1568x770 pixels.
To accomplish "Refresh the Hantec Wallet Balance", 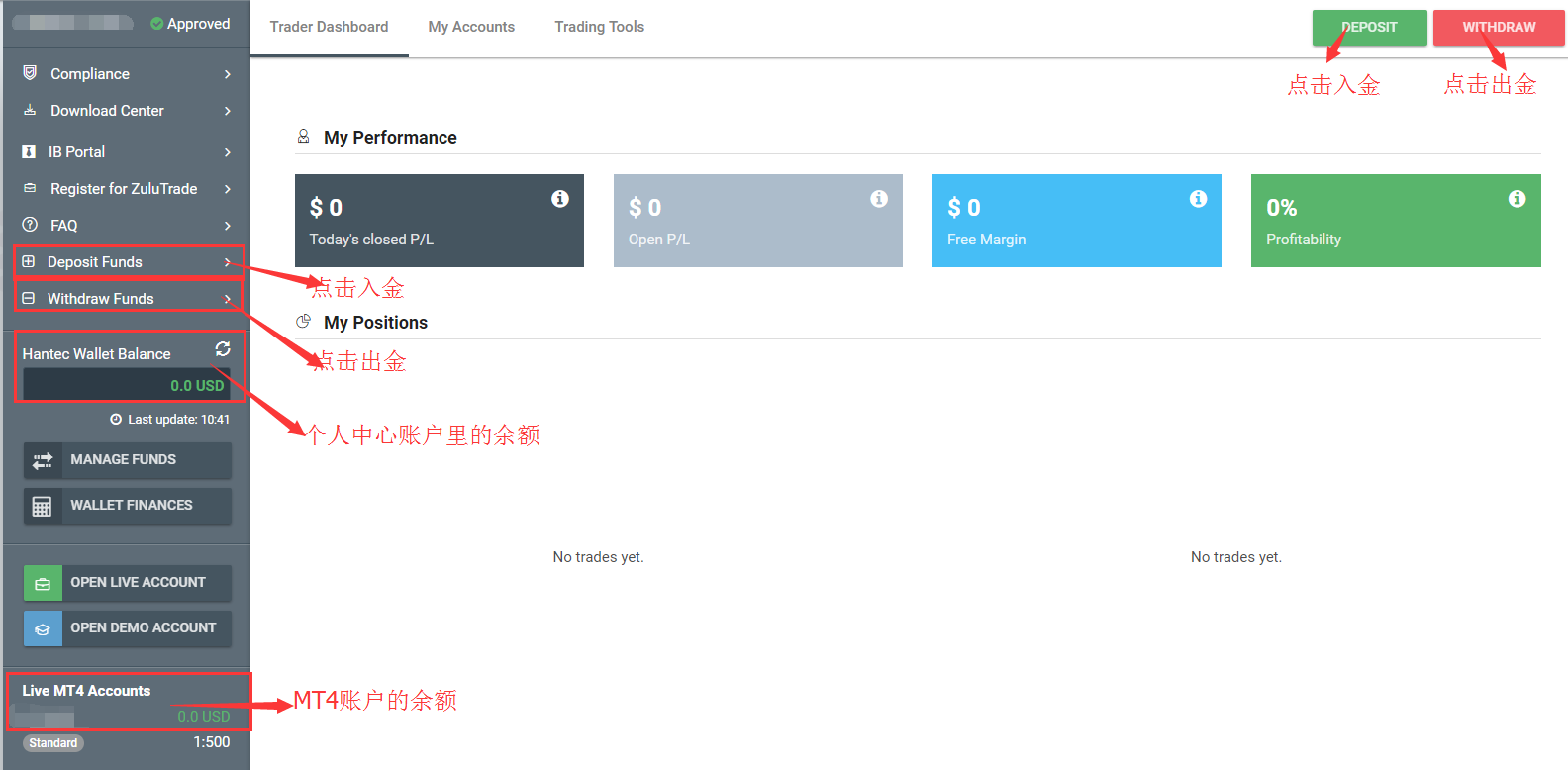I will (223, 348).
